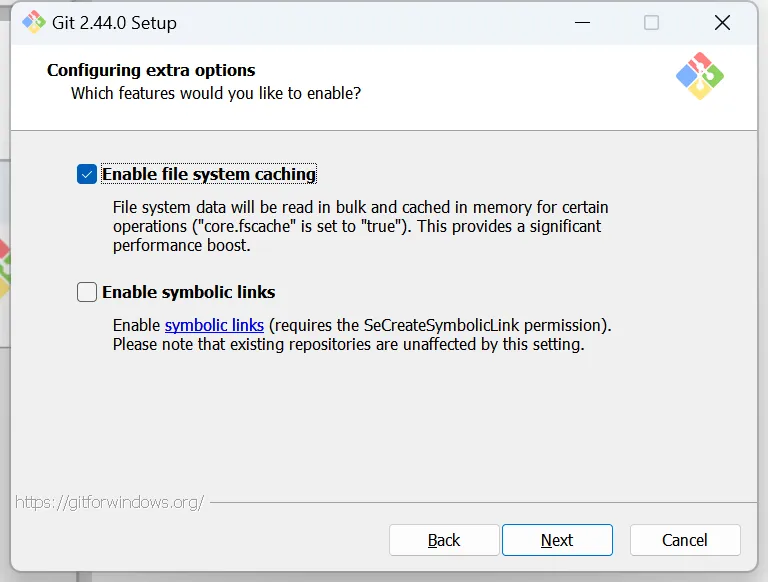Uncheck the Enable file system caching checkbox

(87, 174)
